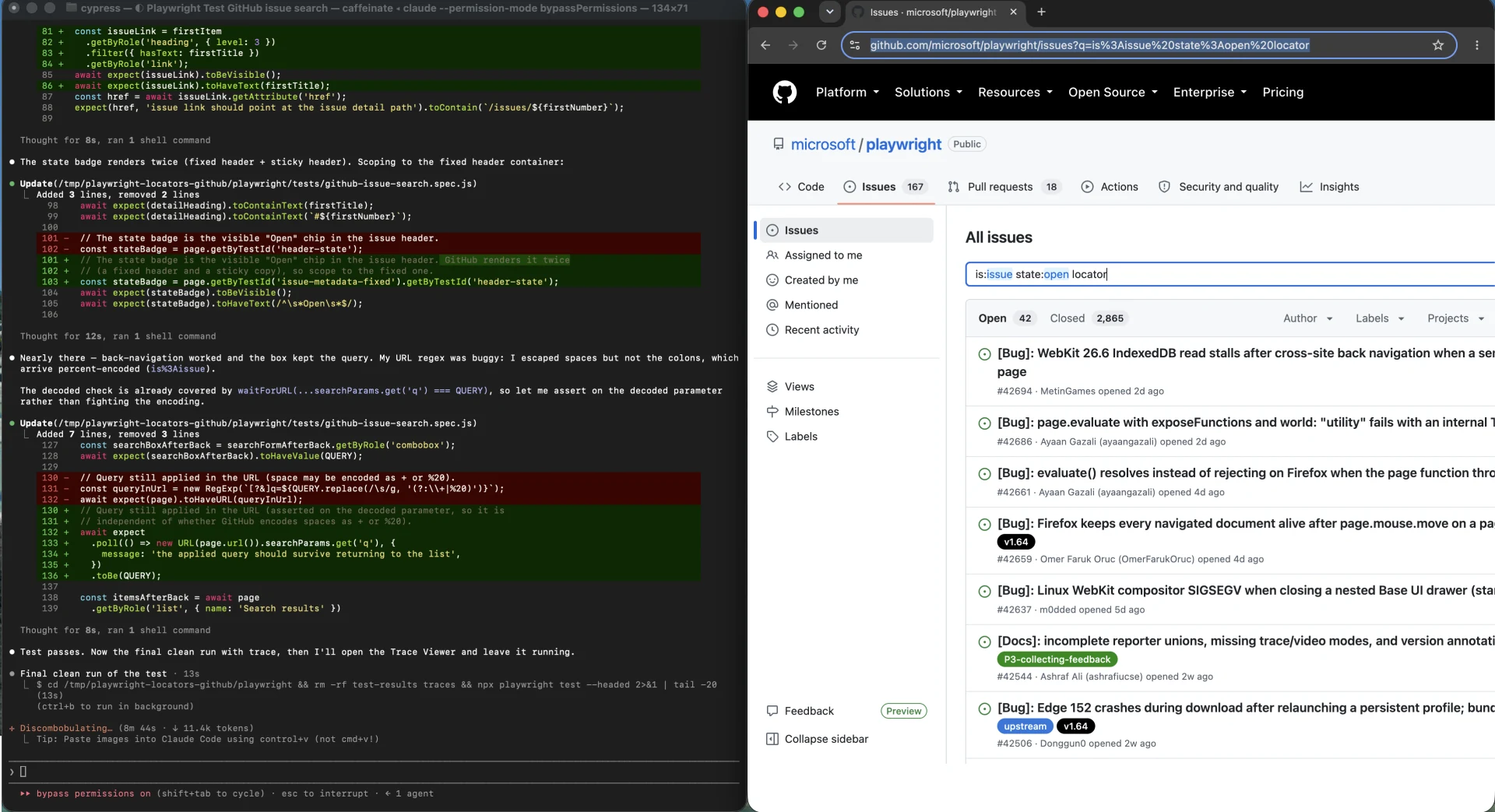
Task: Open the evaluate() resolves on Firefox issue
Action: [1246, 473]
